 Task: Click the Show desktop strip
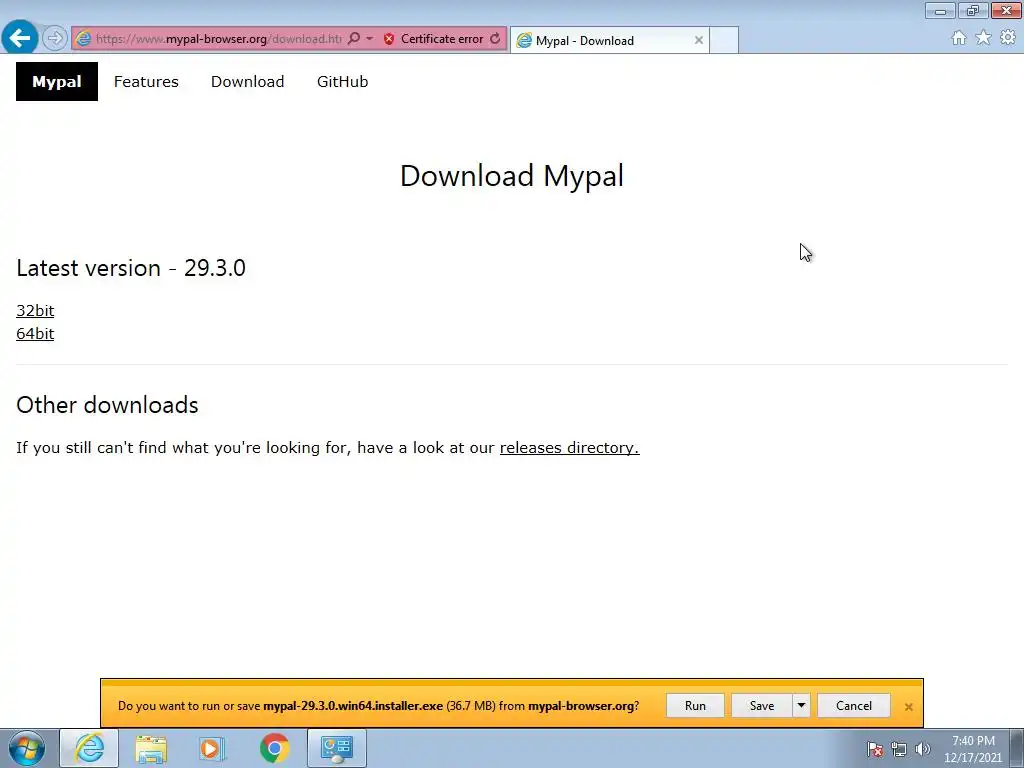click(x=1017, y=748)
